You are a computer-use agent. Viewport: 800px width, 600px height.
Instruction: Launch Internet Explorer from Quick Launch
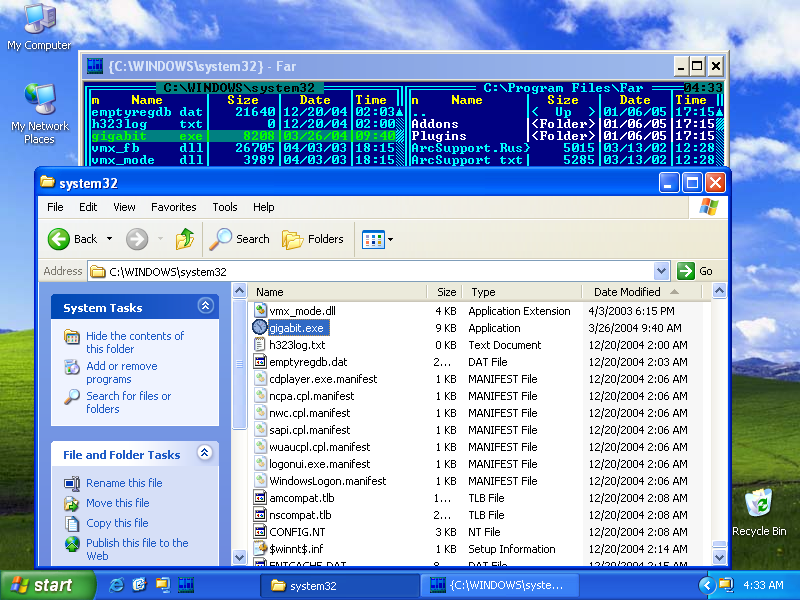tap(116, 585)
